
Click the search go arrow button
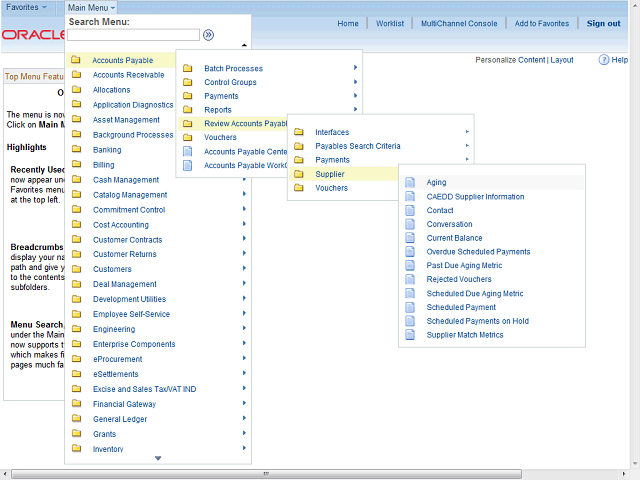point(208,35)
